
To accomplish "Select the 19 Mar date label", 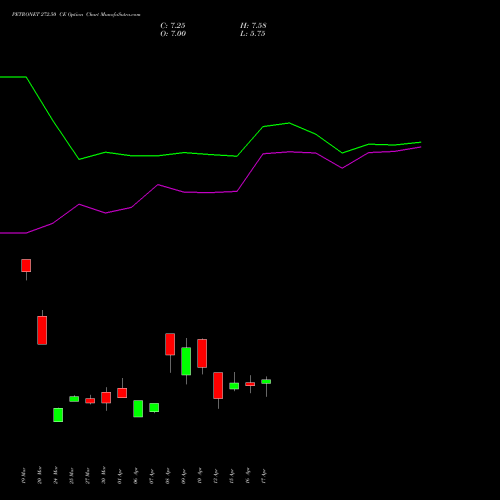I will click(x=23, y=475).
